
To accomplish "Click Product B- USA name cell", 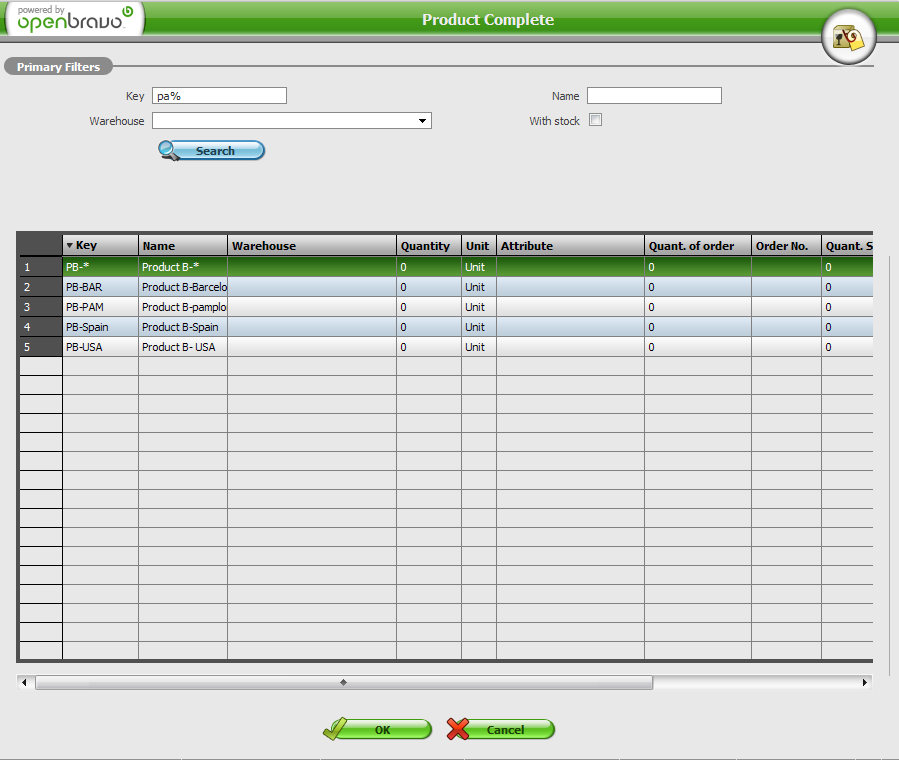I will (x=183, y=347).
